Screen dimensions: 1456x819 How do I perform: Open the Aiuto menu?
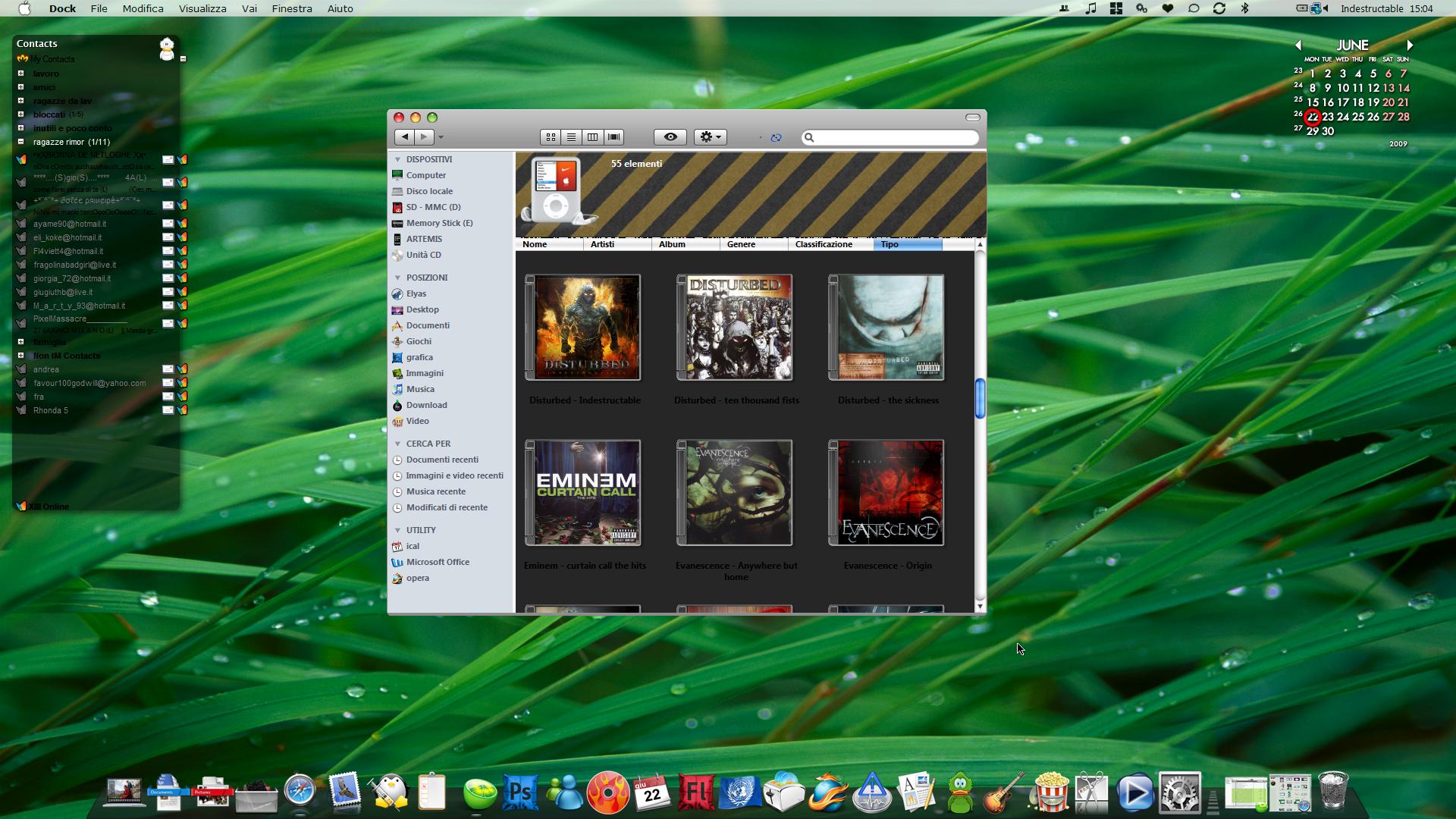click(340, 8)
